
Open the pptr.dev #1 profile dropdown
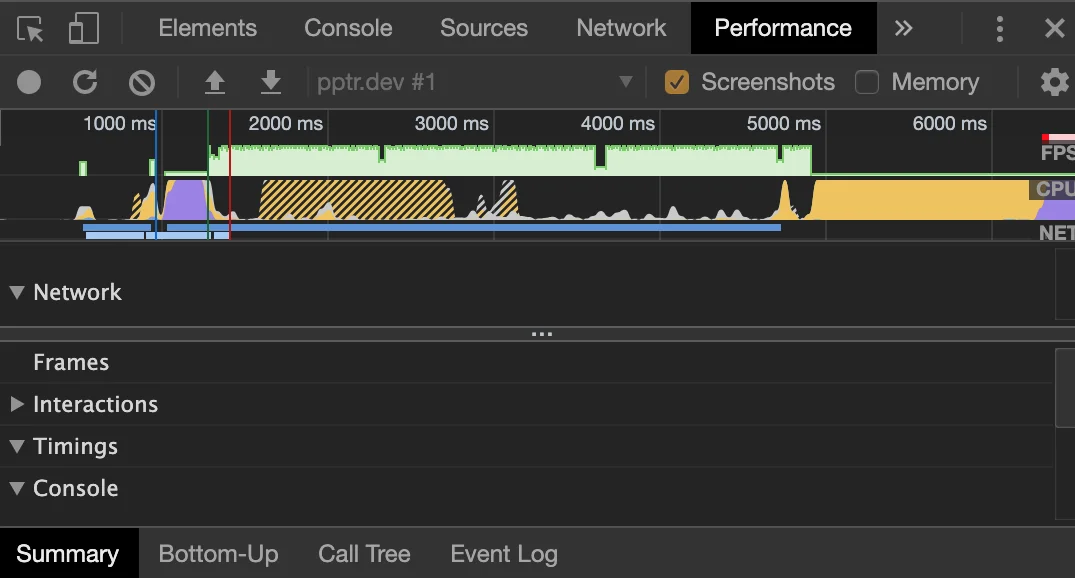[626, 82]
